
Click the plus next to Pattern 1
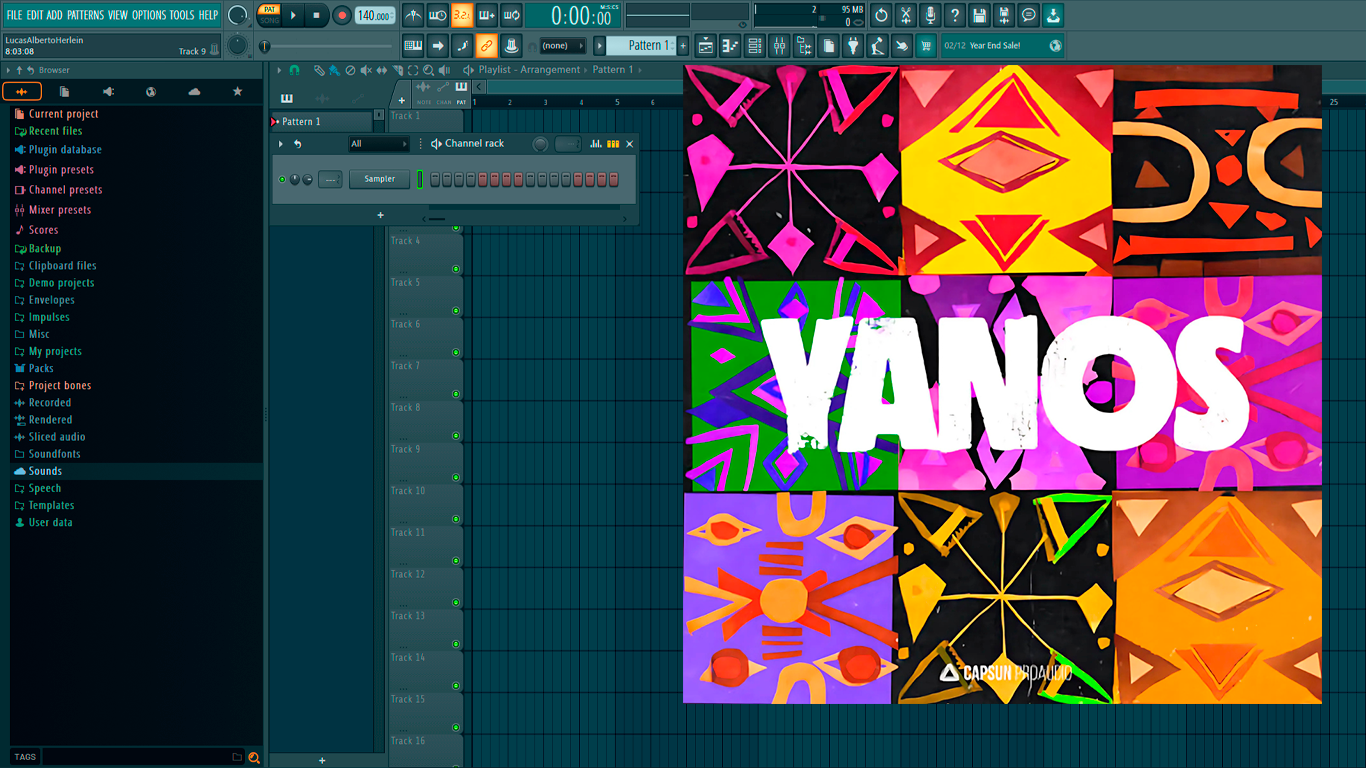tap(684, 45)
